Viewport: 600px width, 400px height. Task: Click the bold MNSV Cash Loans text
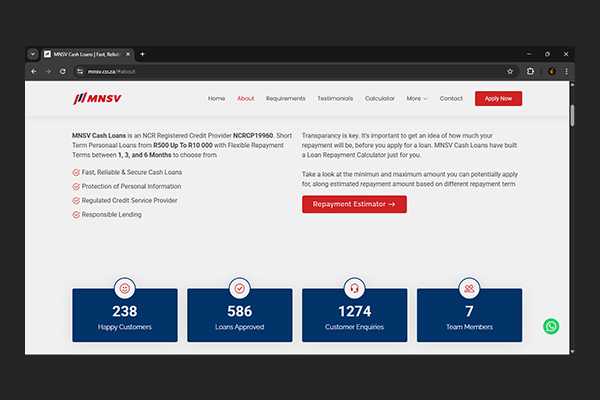[x=99, y=136]
